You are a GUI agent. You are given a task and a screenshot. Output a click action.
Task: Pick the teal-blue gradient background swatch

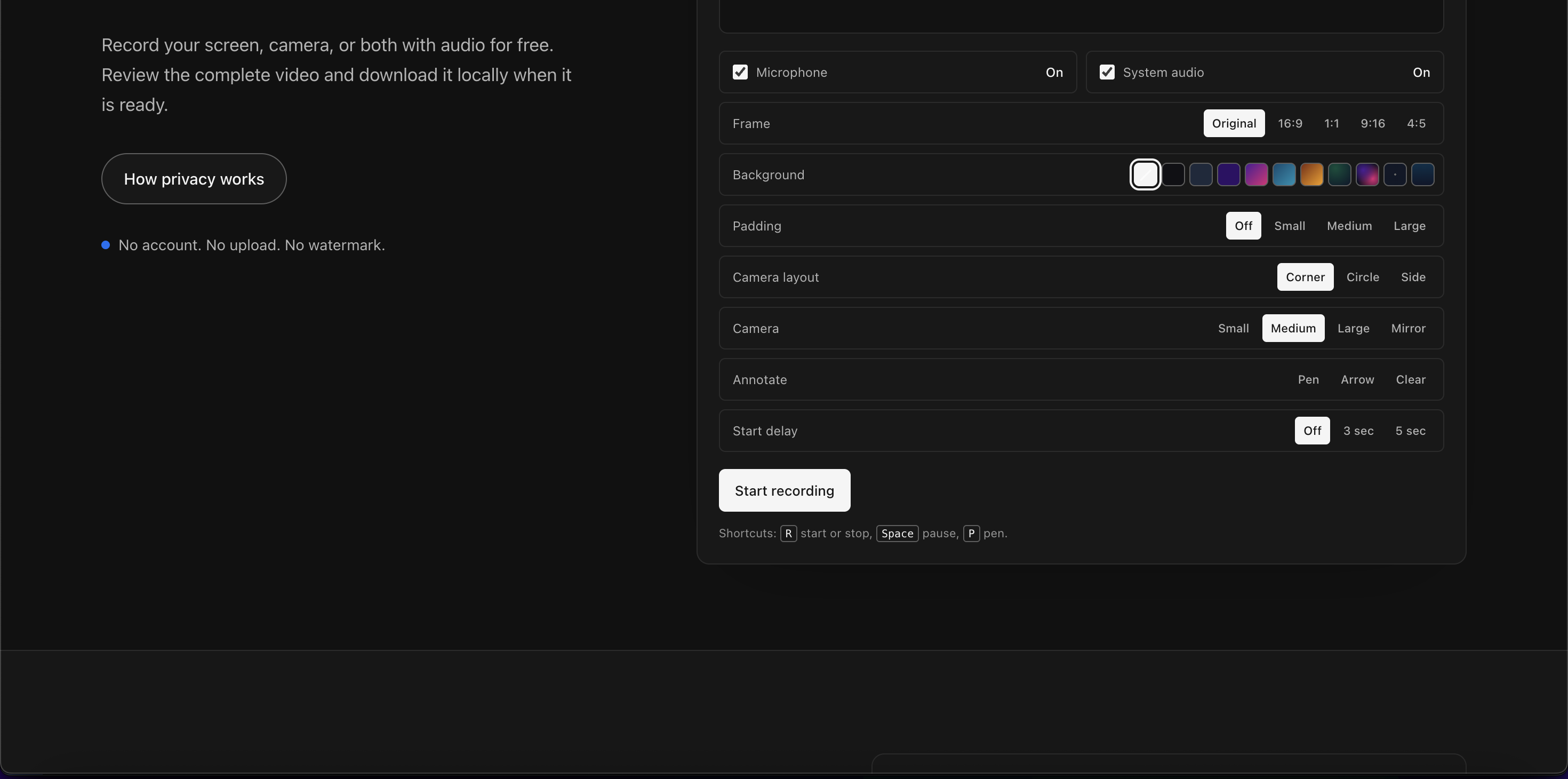coord(1284,175)
